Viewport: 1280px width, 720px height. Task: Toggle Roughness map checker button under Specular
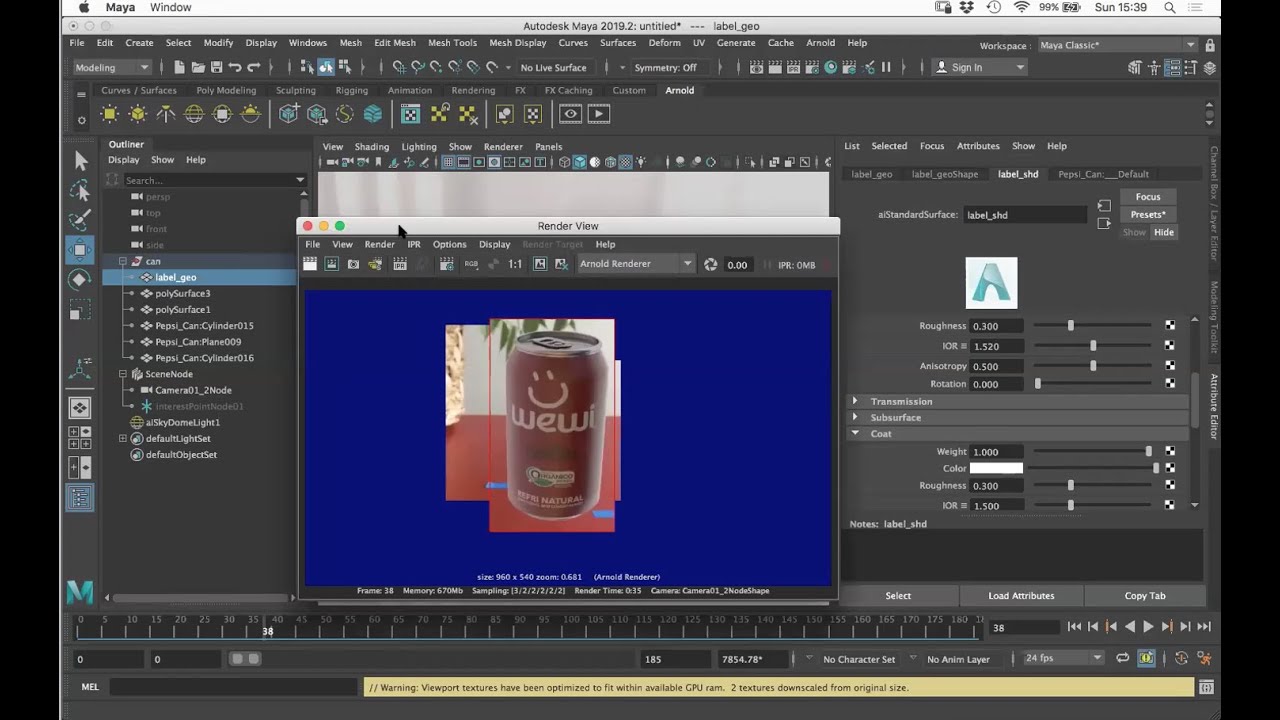point(1170,326)
